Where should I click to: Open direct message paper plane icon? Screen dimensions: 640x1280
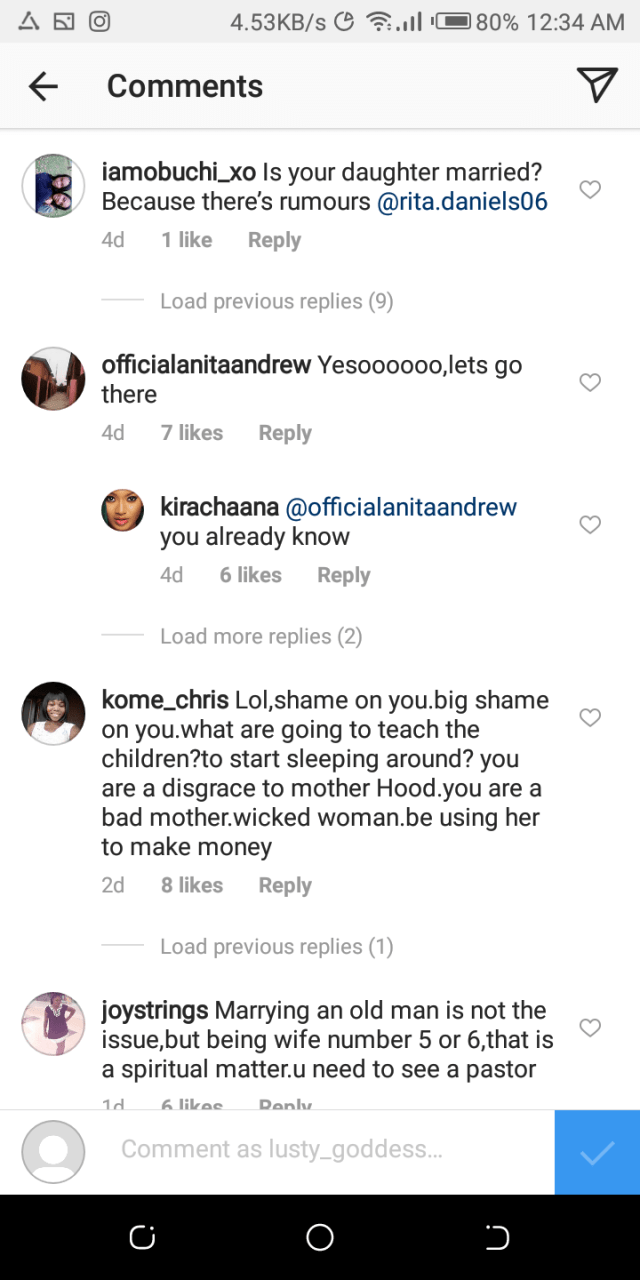tap(597, 86)
